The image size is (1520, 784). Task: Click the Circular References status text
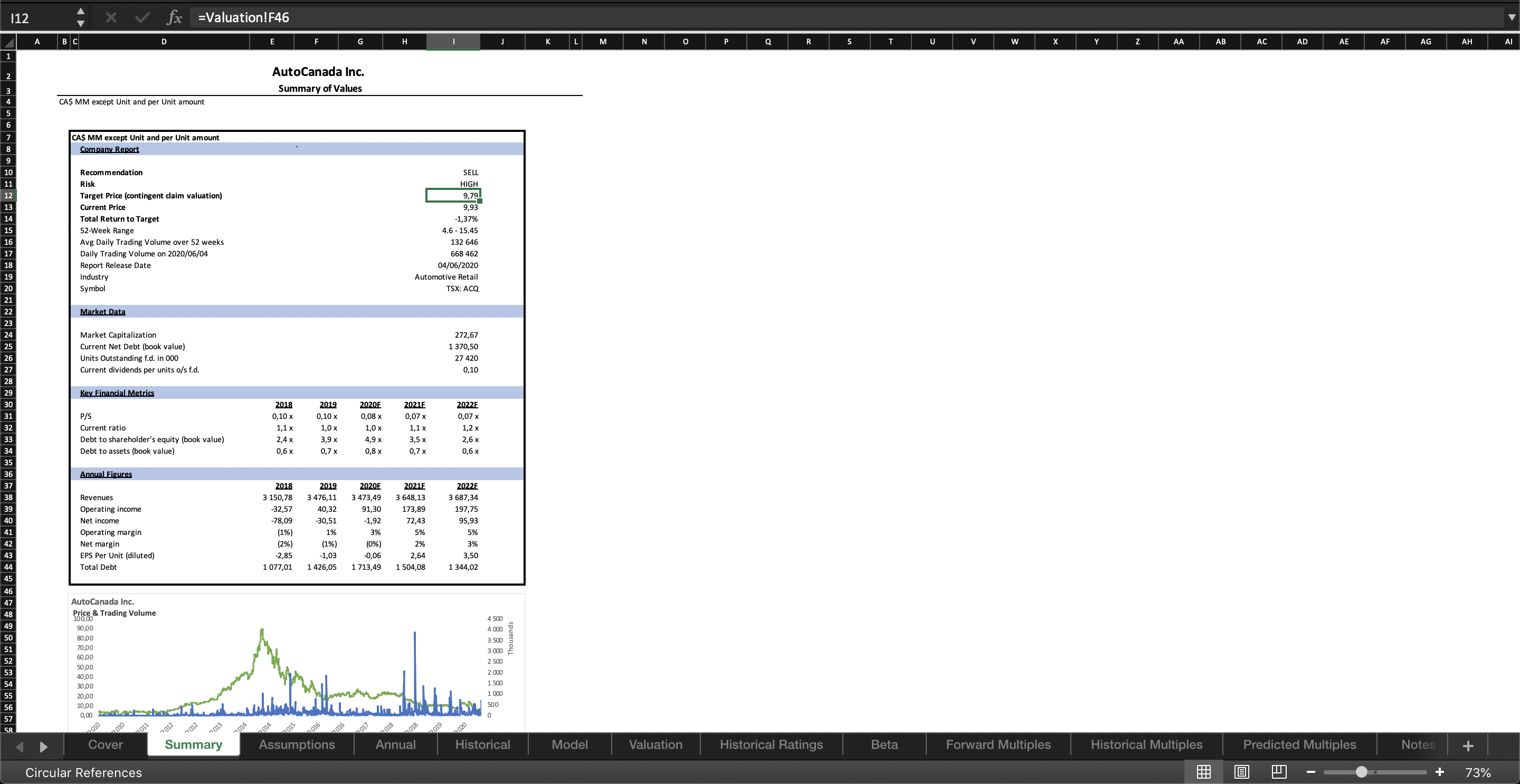coord(84,772)
